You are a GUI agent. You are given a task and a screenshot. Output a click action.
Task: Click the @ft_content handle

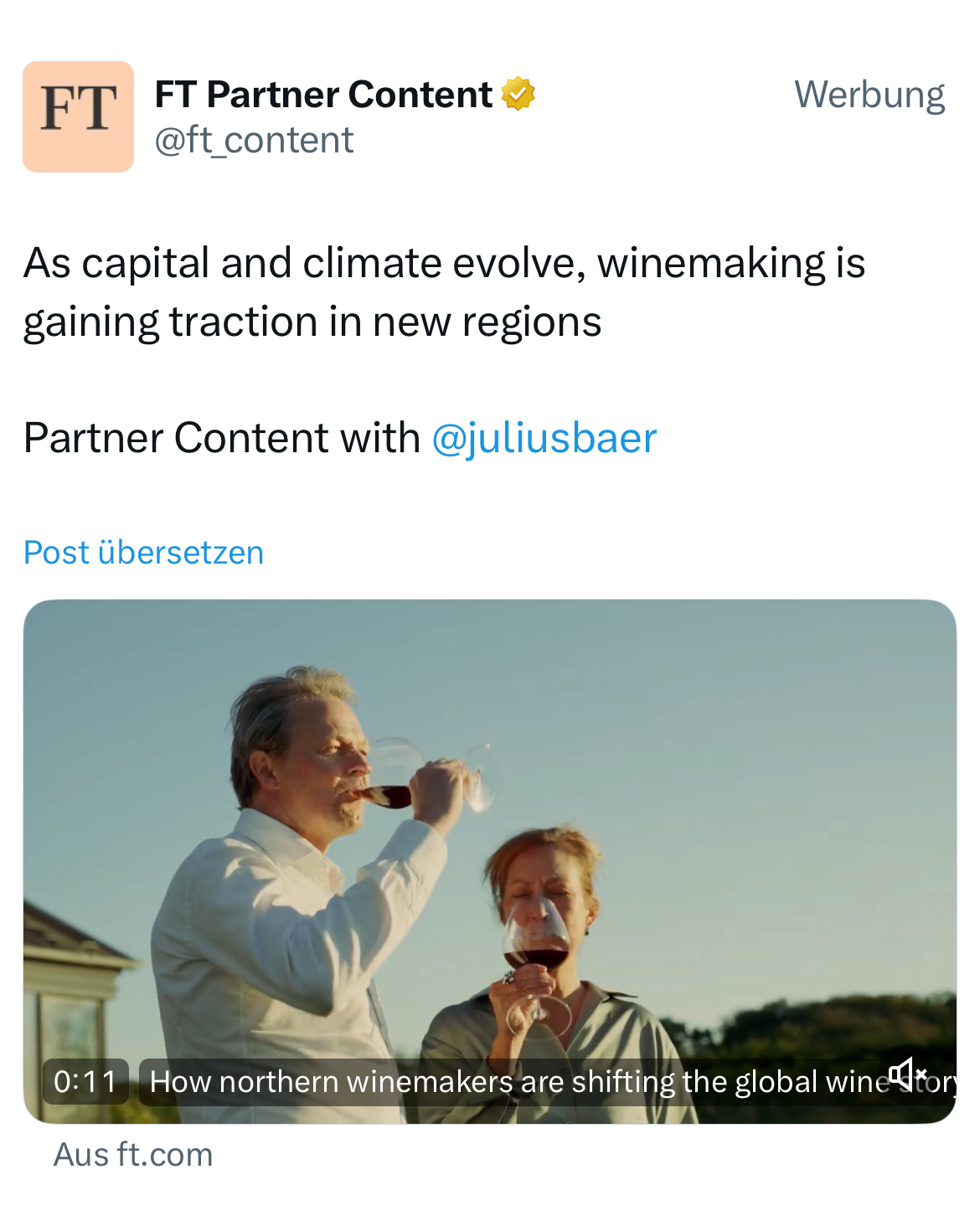point(254,140)
